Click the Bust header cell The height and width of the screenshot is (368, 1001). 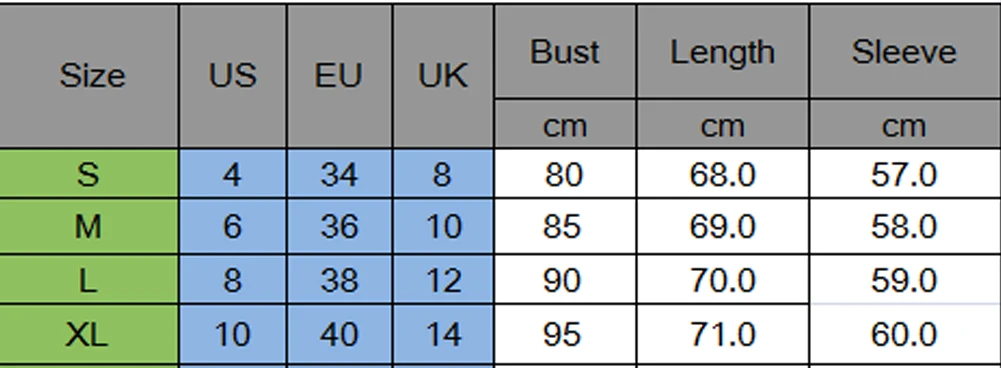tap(565, 52)
